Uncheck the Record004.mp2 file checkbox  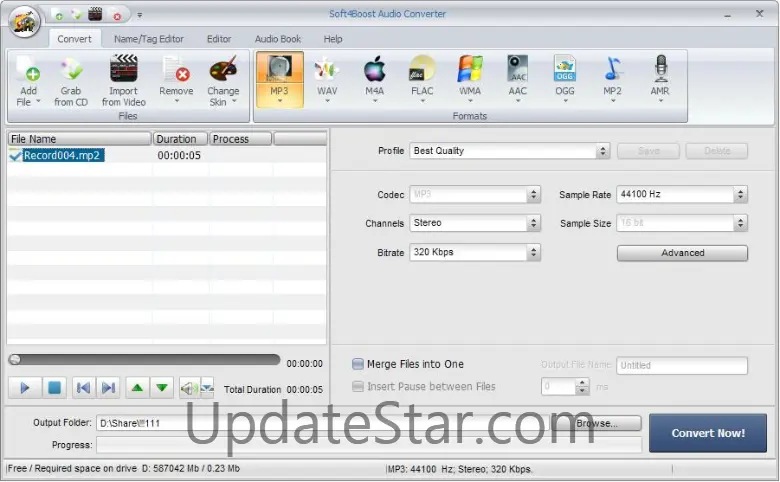pyautogui.click(x=15, y=156)
